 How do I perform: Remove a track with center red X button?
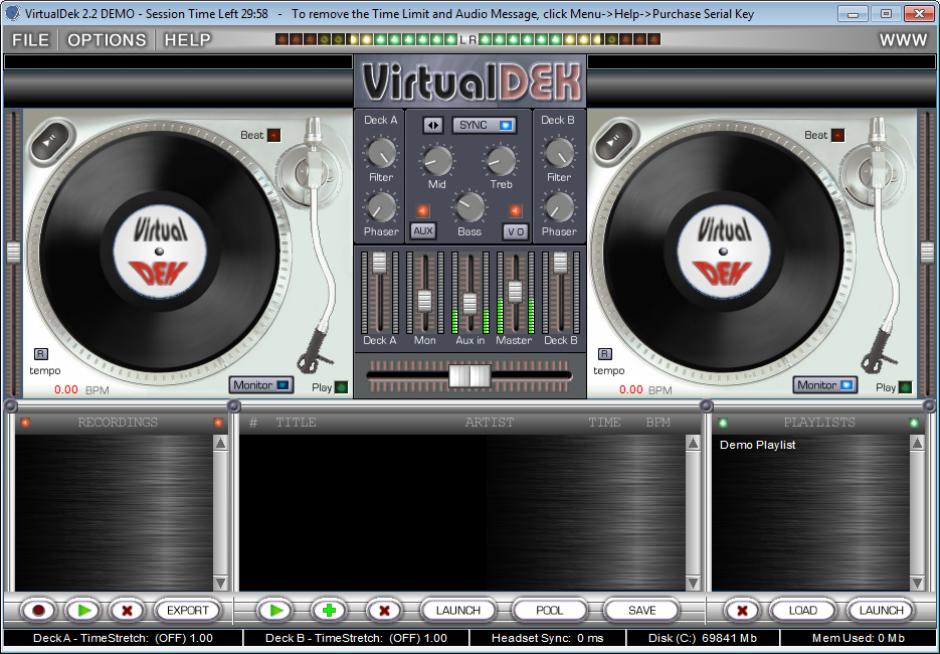tap(384, 610)
